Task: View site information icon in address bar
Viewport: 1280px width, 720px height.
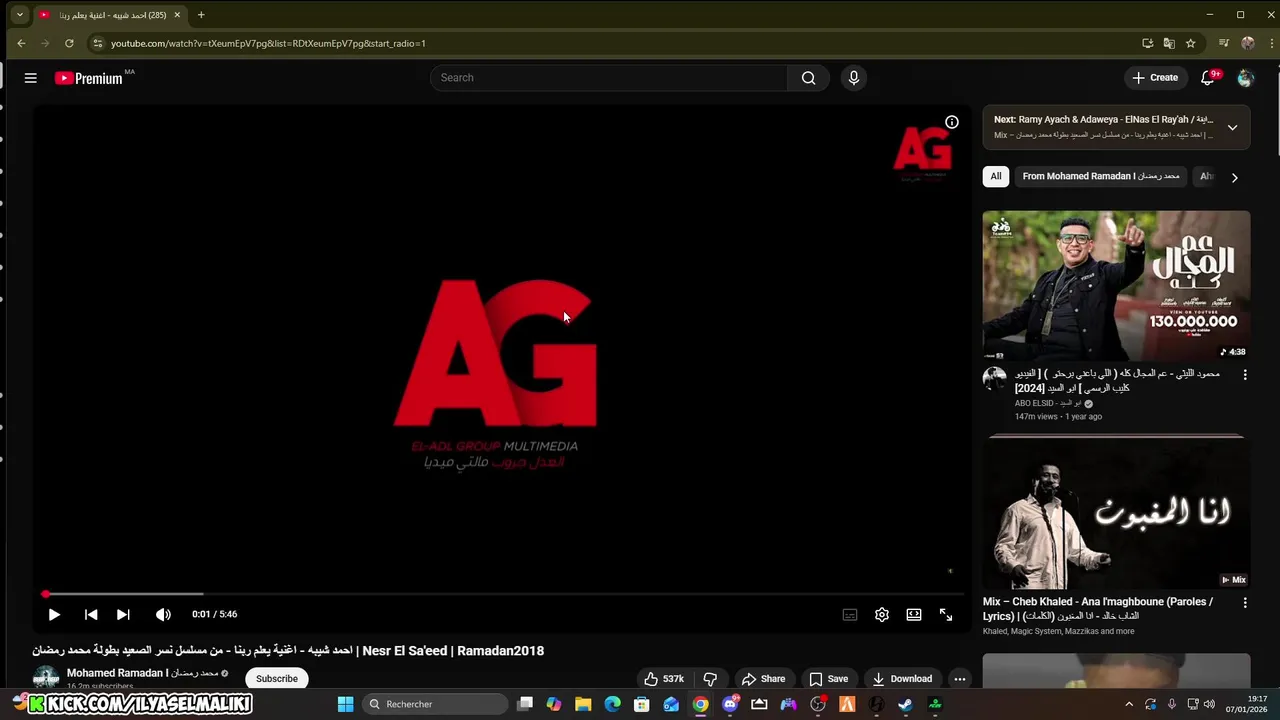Action: 97,43
